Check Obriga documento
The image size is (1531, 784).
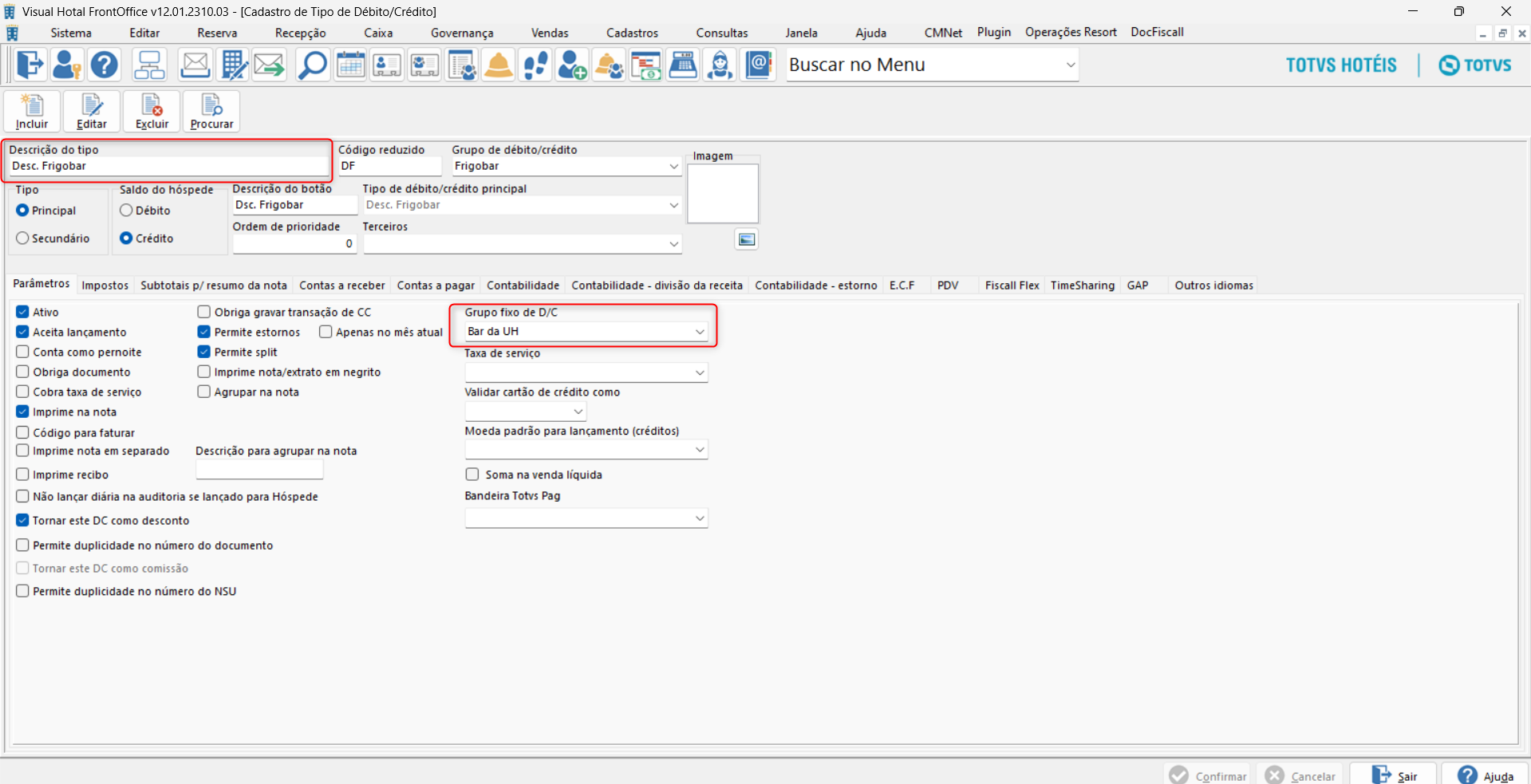(22, 372)
